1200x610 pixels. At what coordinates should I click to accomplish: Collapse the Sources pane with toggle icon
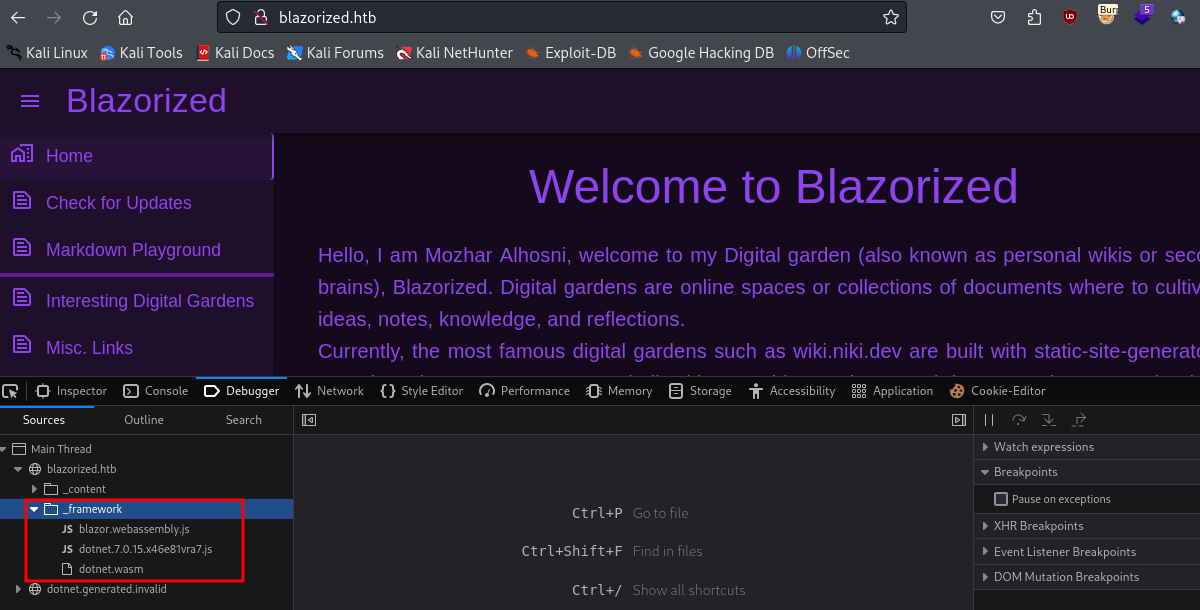pos(309,421)
